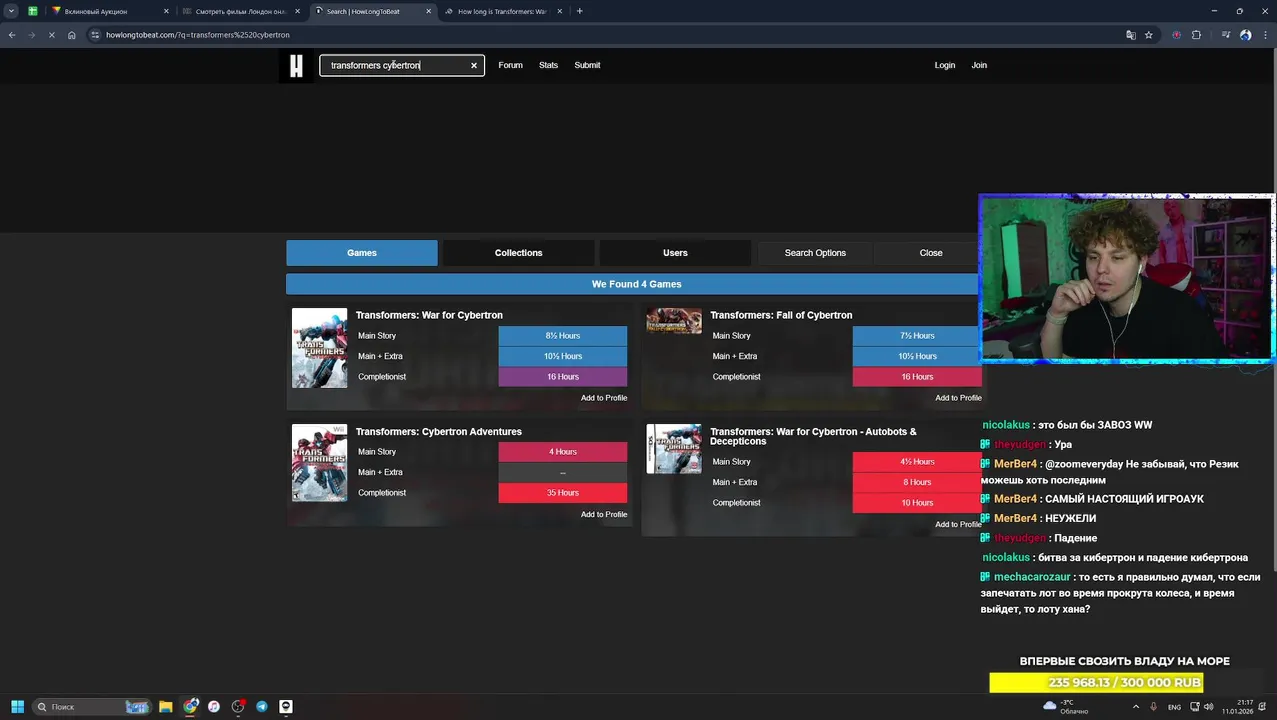Open Chrome from the taskbar
Screen dimensions: 1277x720
(190, 707)
